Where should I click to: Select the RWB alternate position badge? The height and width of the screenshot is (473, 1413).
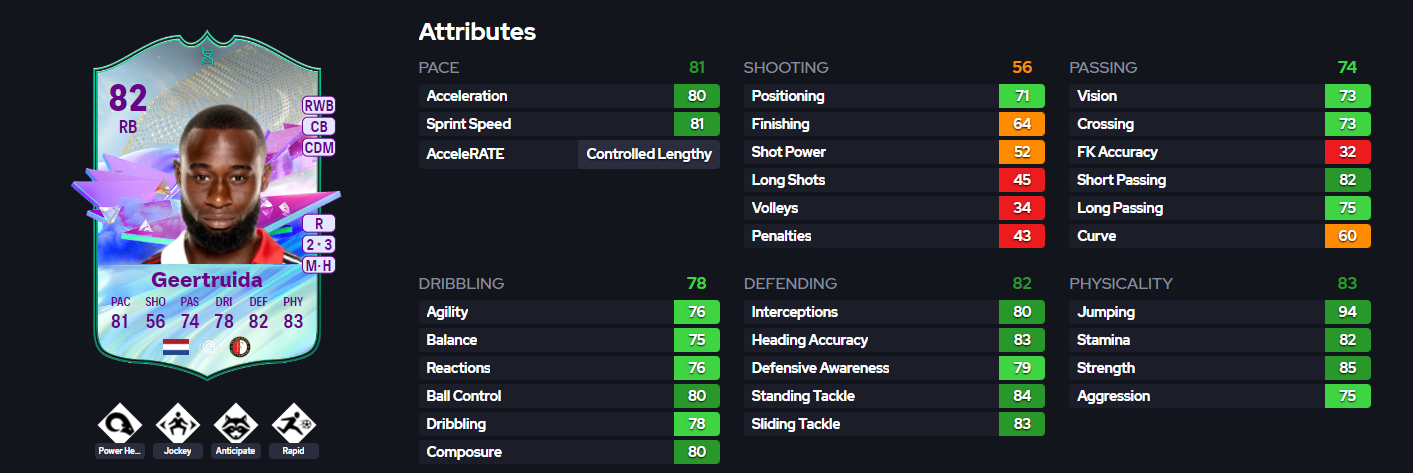(319, 105)
